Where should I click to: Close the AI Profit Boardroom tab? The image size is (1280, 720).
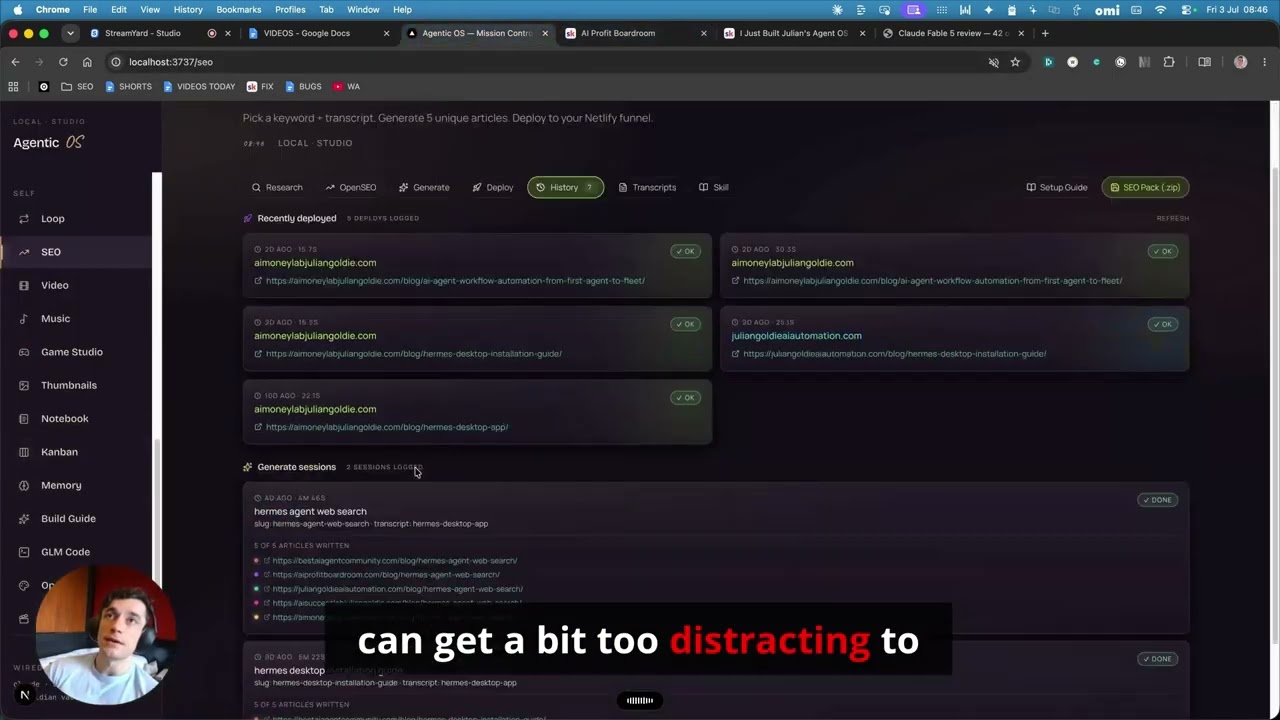point(703,33)
